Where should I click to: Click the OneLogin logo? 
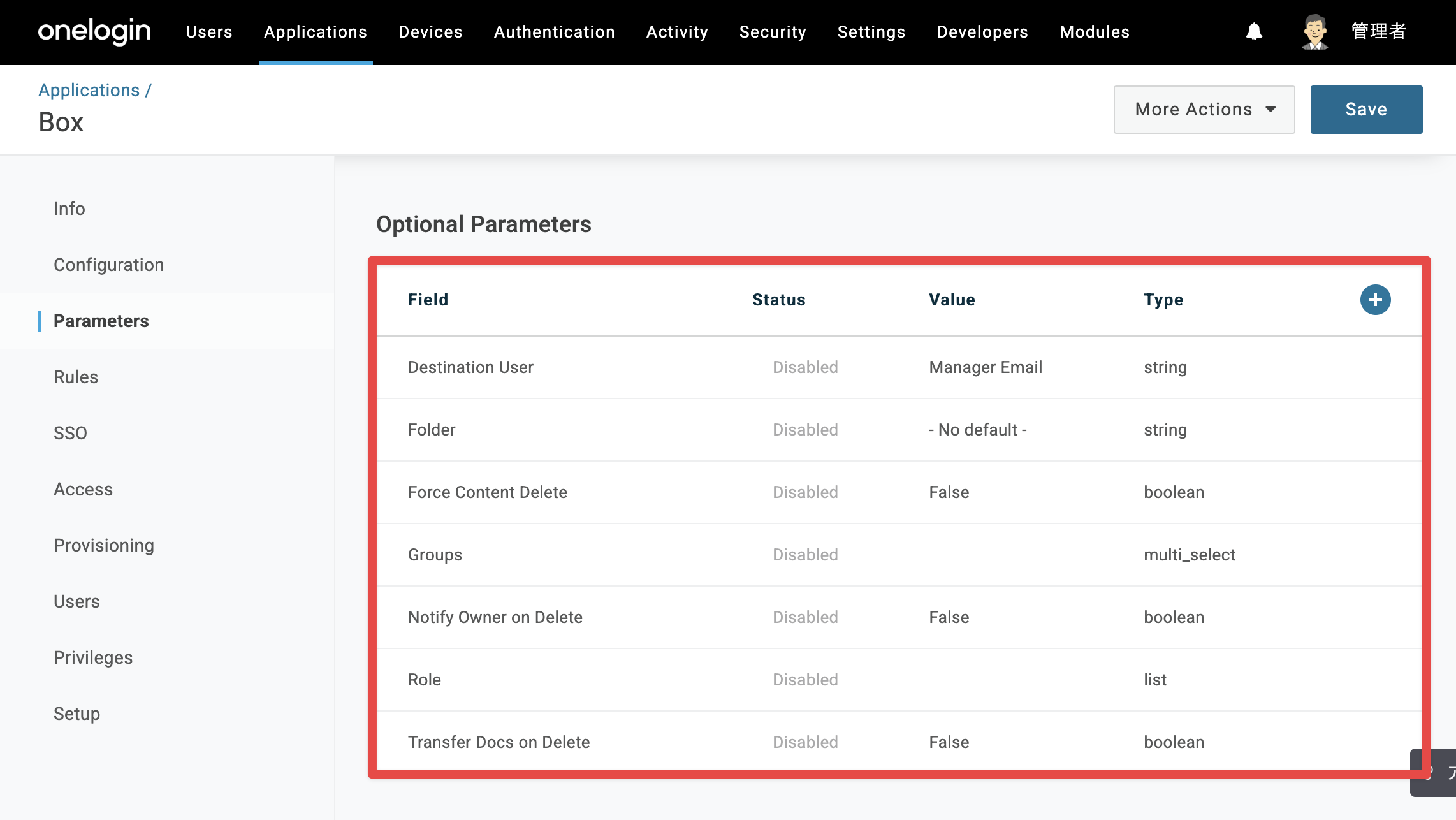click(x=94, y=31)
